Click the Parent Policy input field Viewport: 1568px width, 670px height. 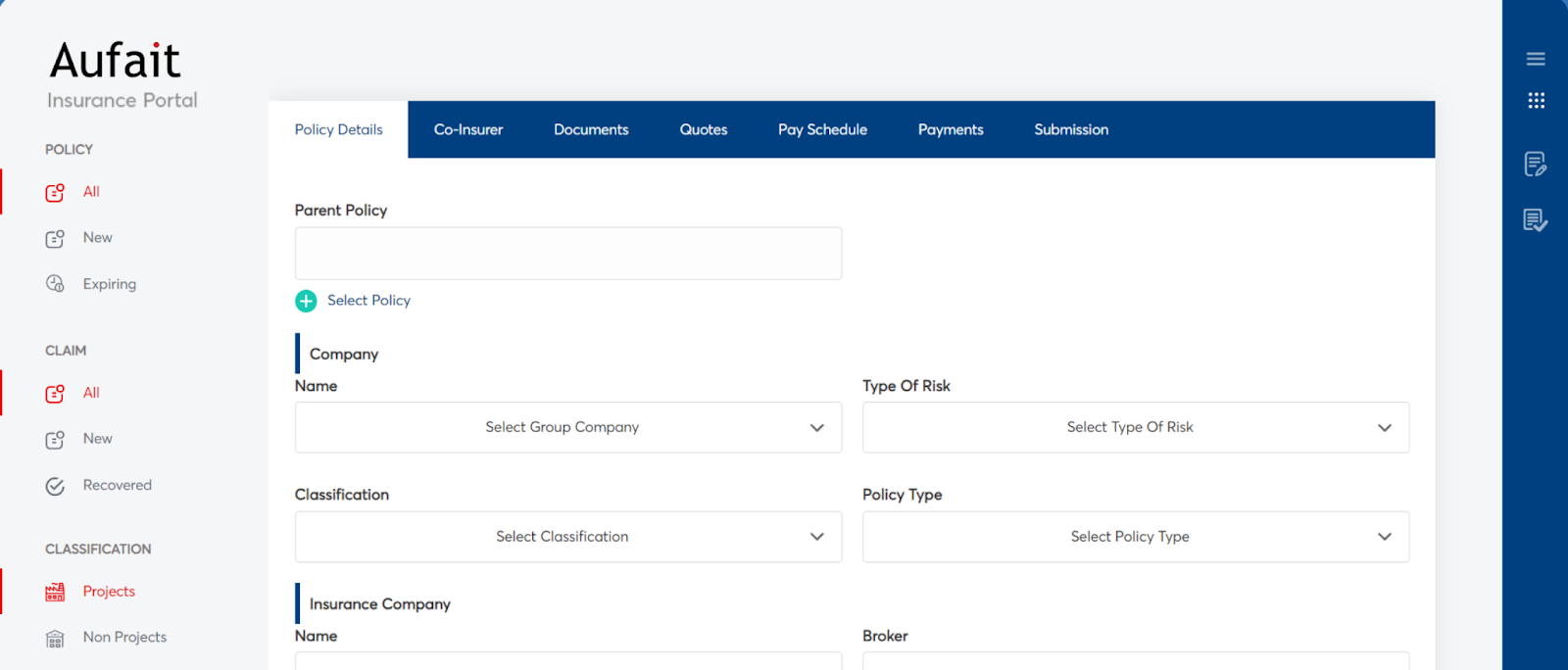pos(568,254)
